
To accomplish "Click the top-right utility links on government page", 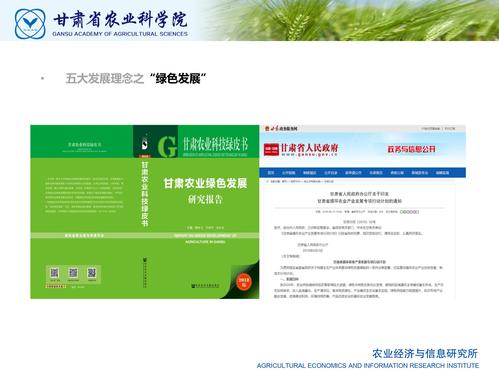I will (x=438, y=128).
